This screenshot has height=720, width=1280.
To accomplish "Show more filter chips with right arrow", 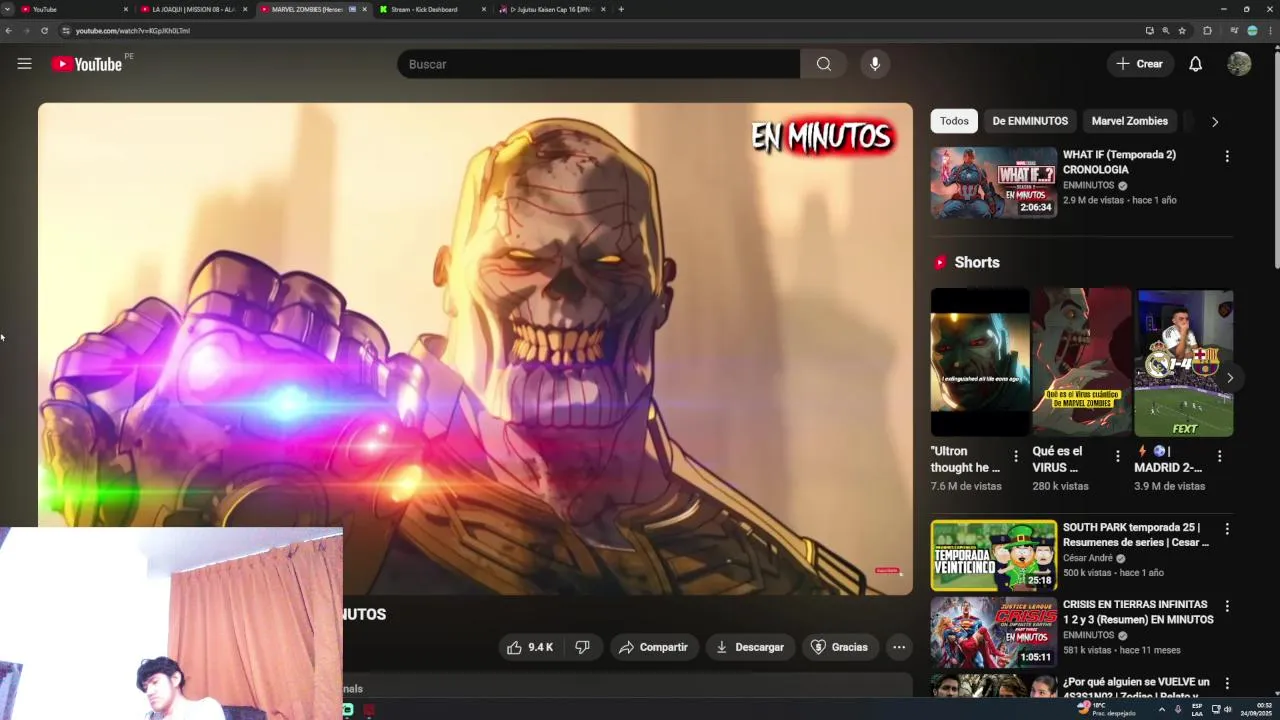I will [1215, 122].
